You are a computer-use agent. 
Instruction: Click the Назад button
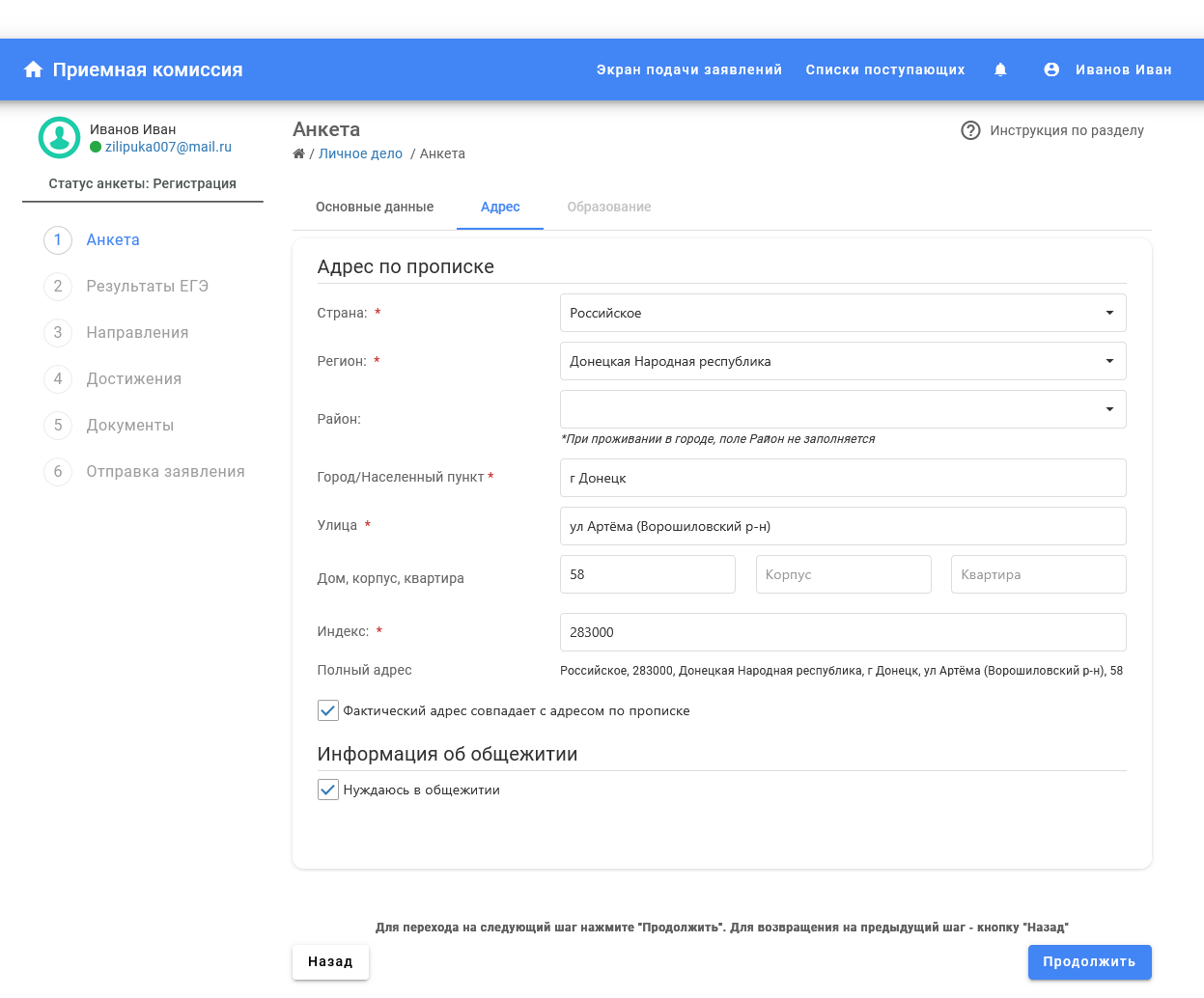point(330,962)
